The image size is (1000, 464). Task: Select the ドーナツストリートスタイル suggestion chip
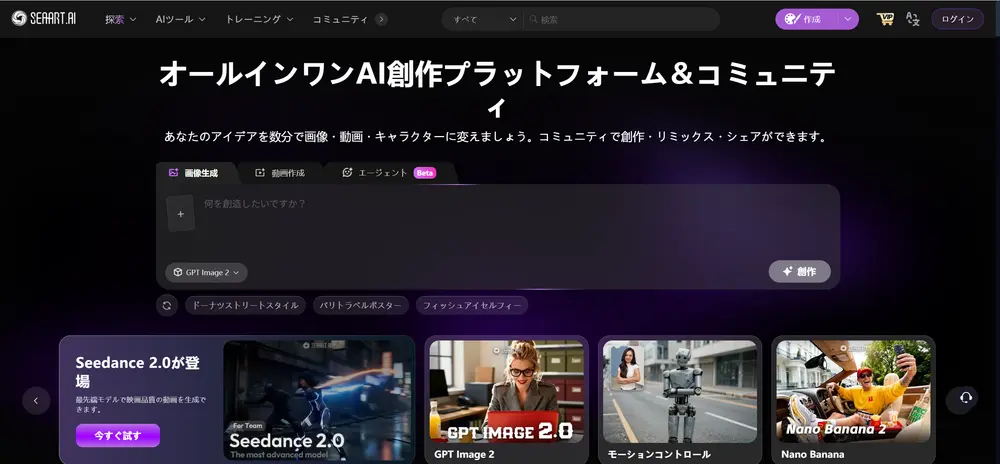(246, 305)
